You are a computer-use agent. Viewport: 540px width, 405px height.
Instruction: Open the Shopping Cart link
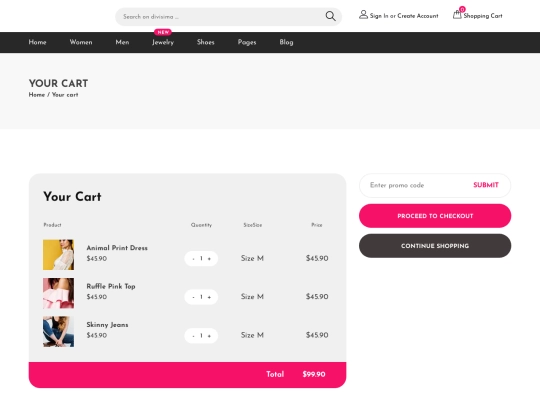click(x=483, y=16)
